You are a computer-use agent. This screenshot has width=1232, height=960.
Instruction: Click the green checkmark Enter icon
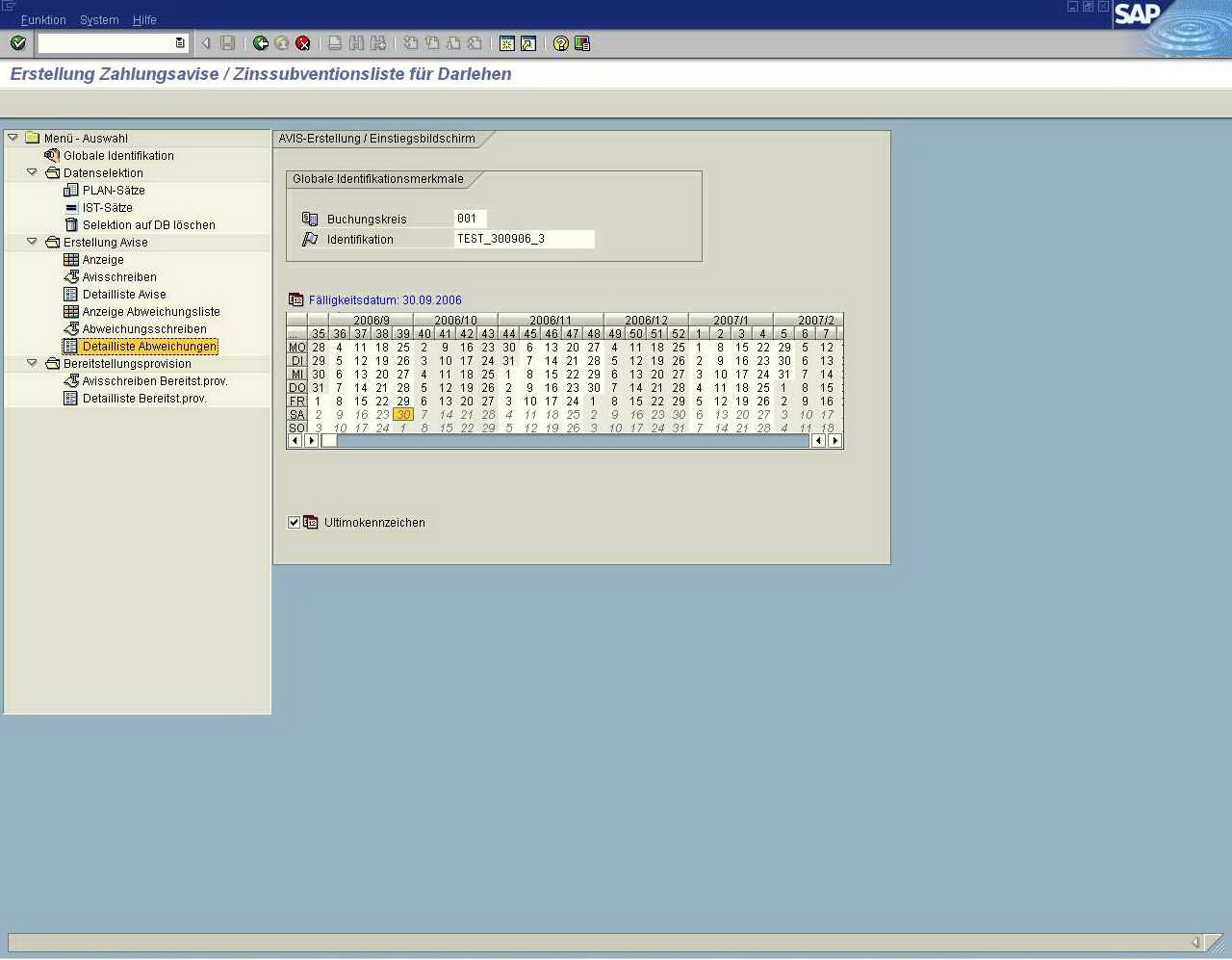(x=17, y=43)
